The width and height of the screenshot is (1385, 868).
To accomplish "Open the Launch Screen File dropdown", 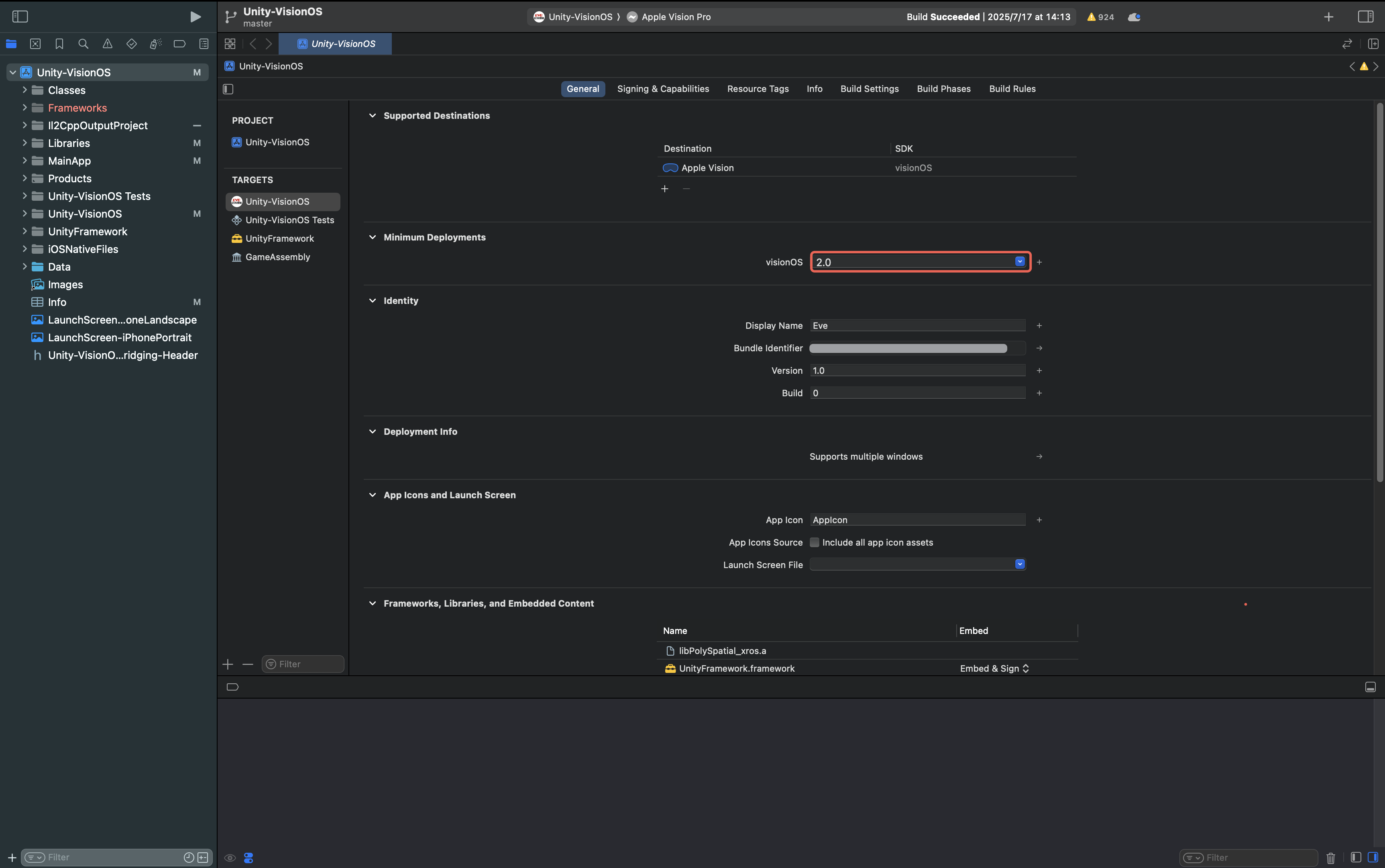I will pos(1020,564).
